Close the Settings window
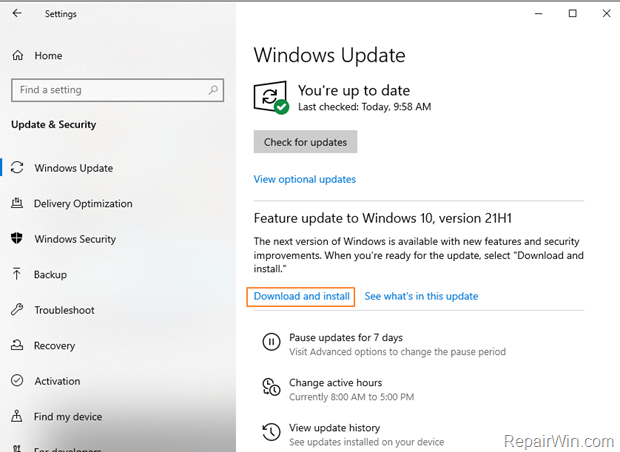Viewport: 620px width, 452px height. (x=606, y=13)
